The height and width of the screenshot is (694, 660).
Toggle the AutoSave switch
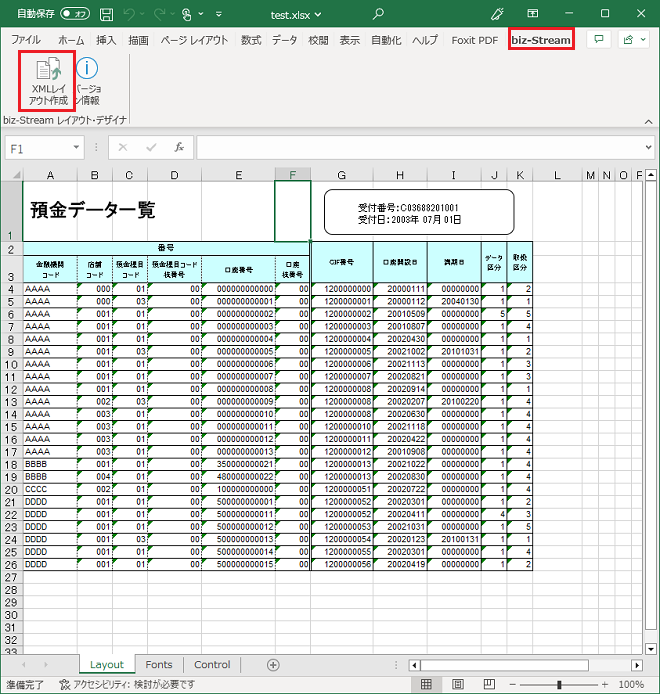click(75, 14)
